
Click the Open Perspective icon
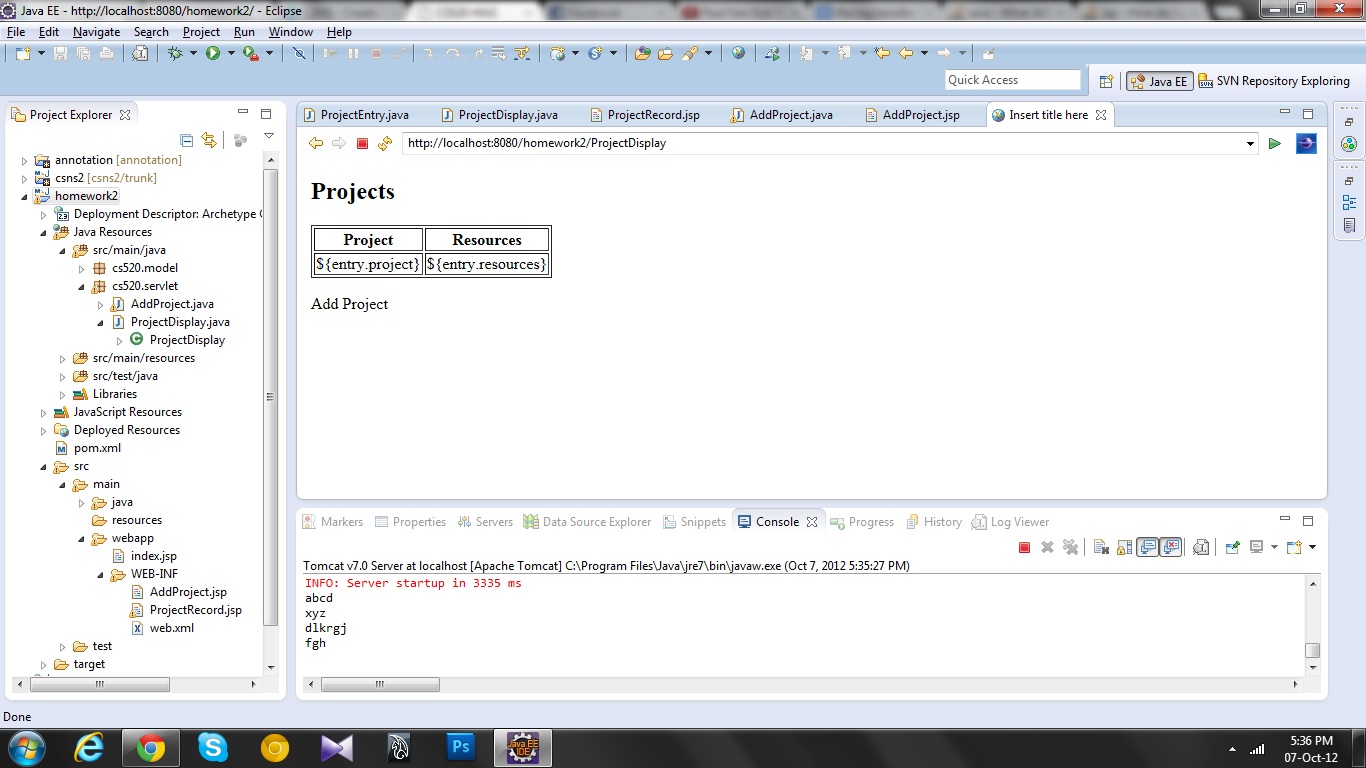[x=1106, y=81]
